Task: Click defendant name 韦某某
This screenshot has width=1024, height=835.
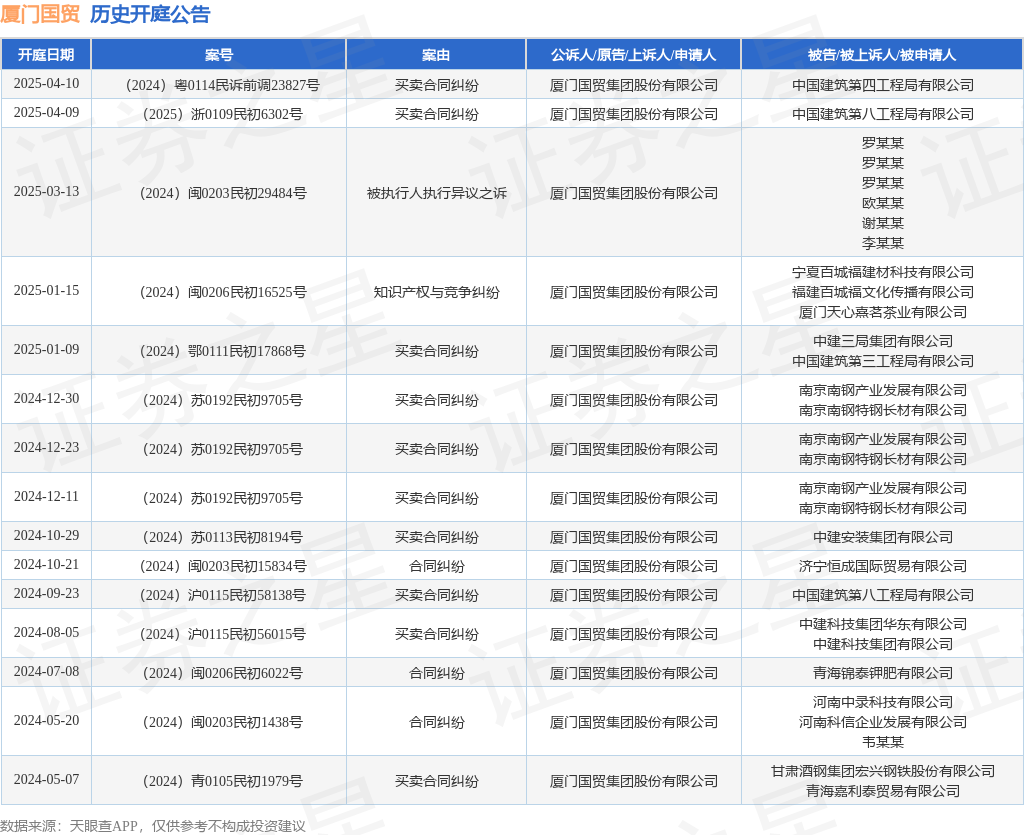Action: (883, 742)
